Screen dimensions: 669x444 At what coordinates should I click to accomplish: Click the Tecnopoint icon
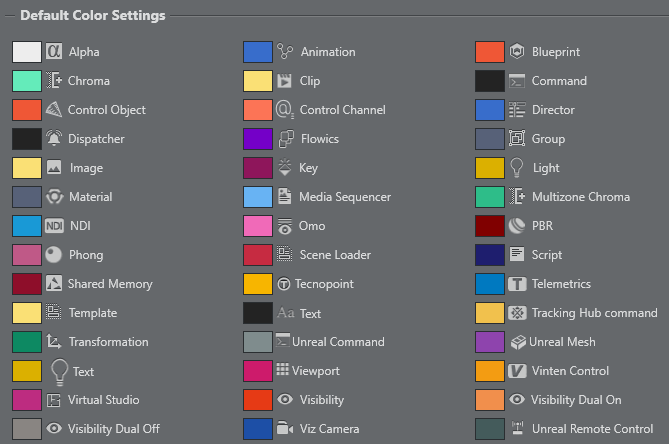pyautogui.click(x=285, y=284)
